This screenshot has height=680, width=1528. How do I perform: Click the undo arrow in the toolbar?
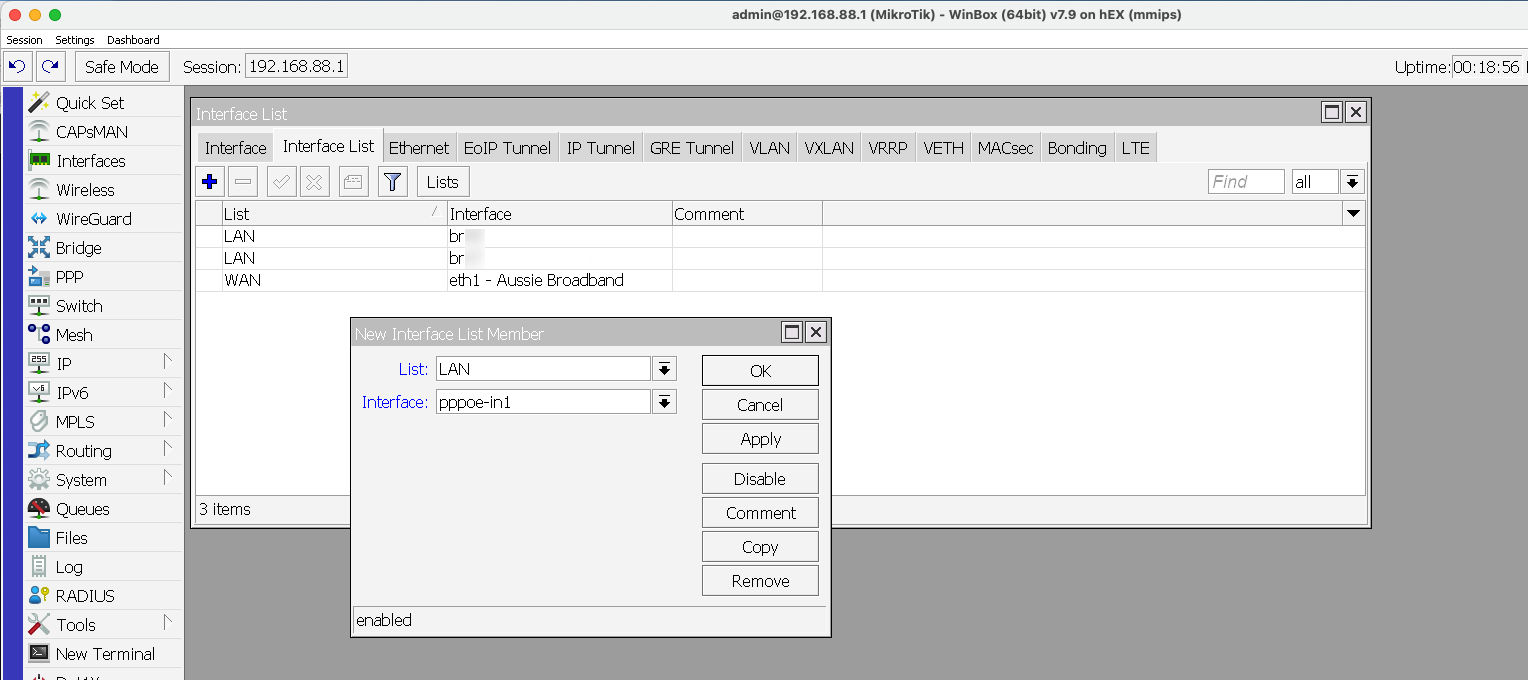[x=18, y=66]
